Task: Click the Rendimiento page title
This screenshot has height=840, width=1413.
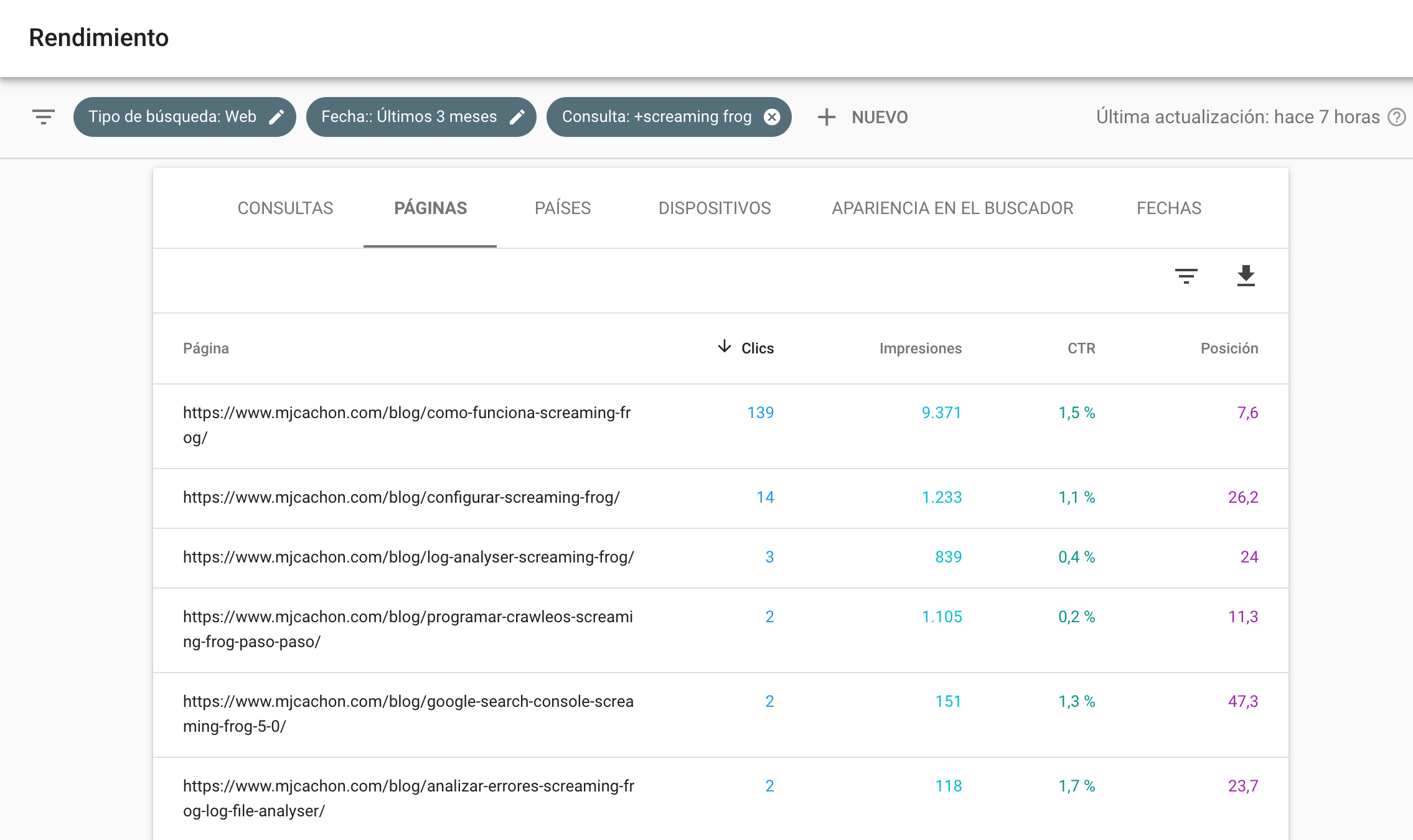Action: coord(99,37)
